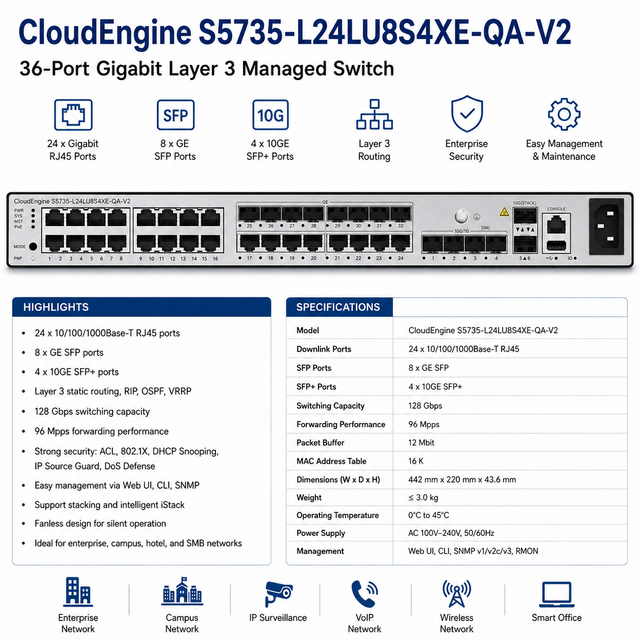
Task: Click the power socket on the switch
Action: click(606, 227)
